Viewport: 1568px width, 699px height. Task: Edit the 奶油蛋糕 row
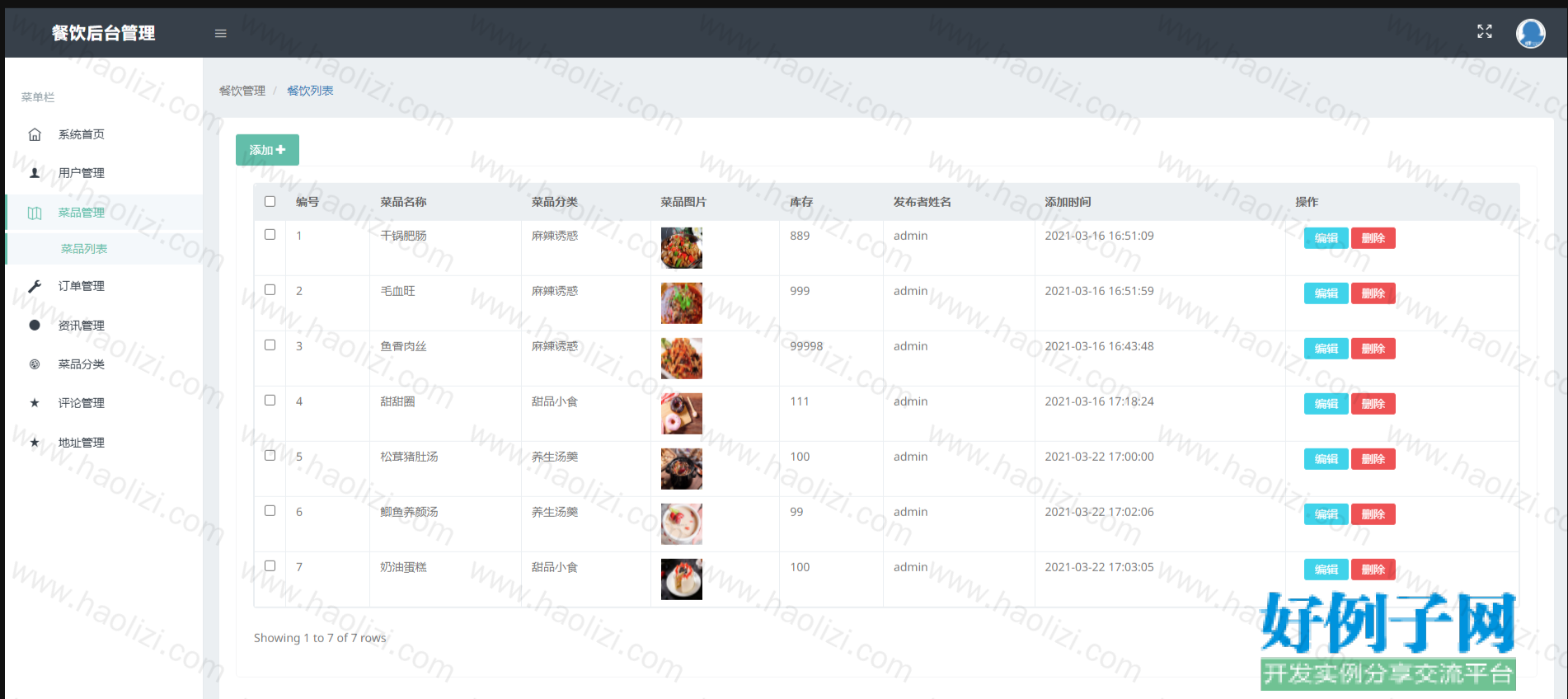click(x=1326, y=570)
